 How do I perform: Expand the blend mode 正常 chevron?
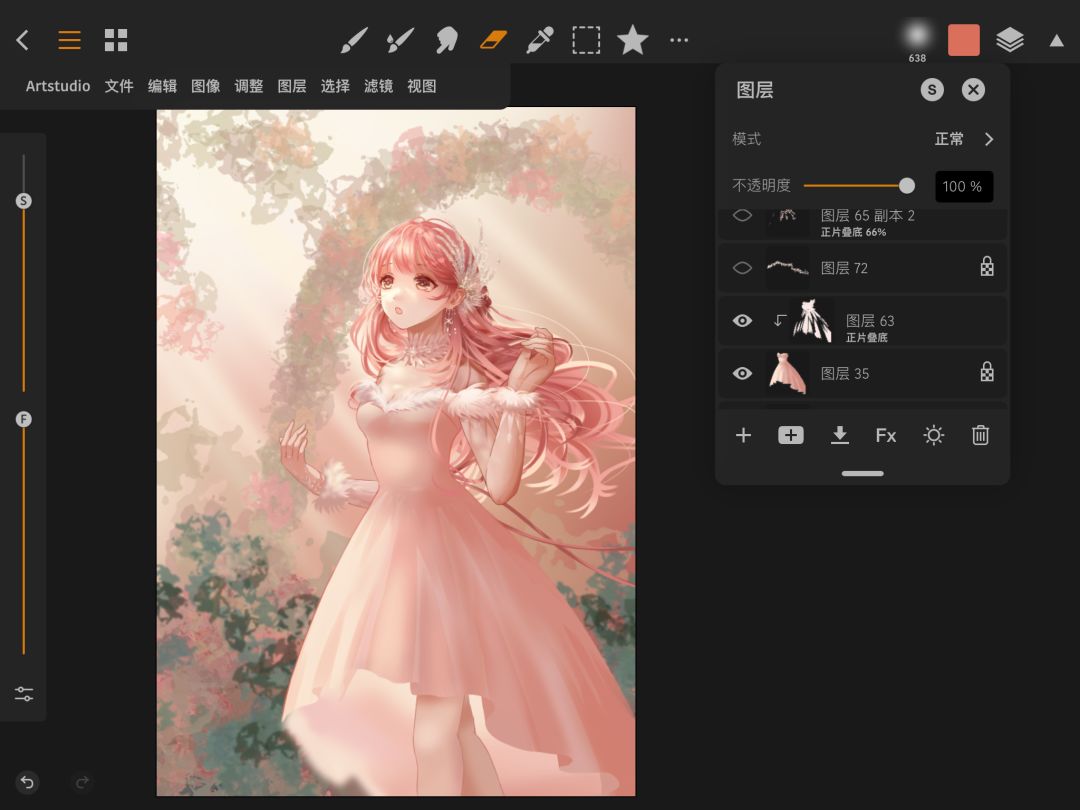point(988,139)
